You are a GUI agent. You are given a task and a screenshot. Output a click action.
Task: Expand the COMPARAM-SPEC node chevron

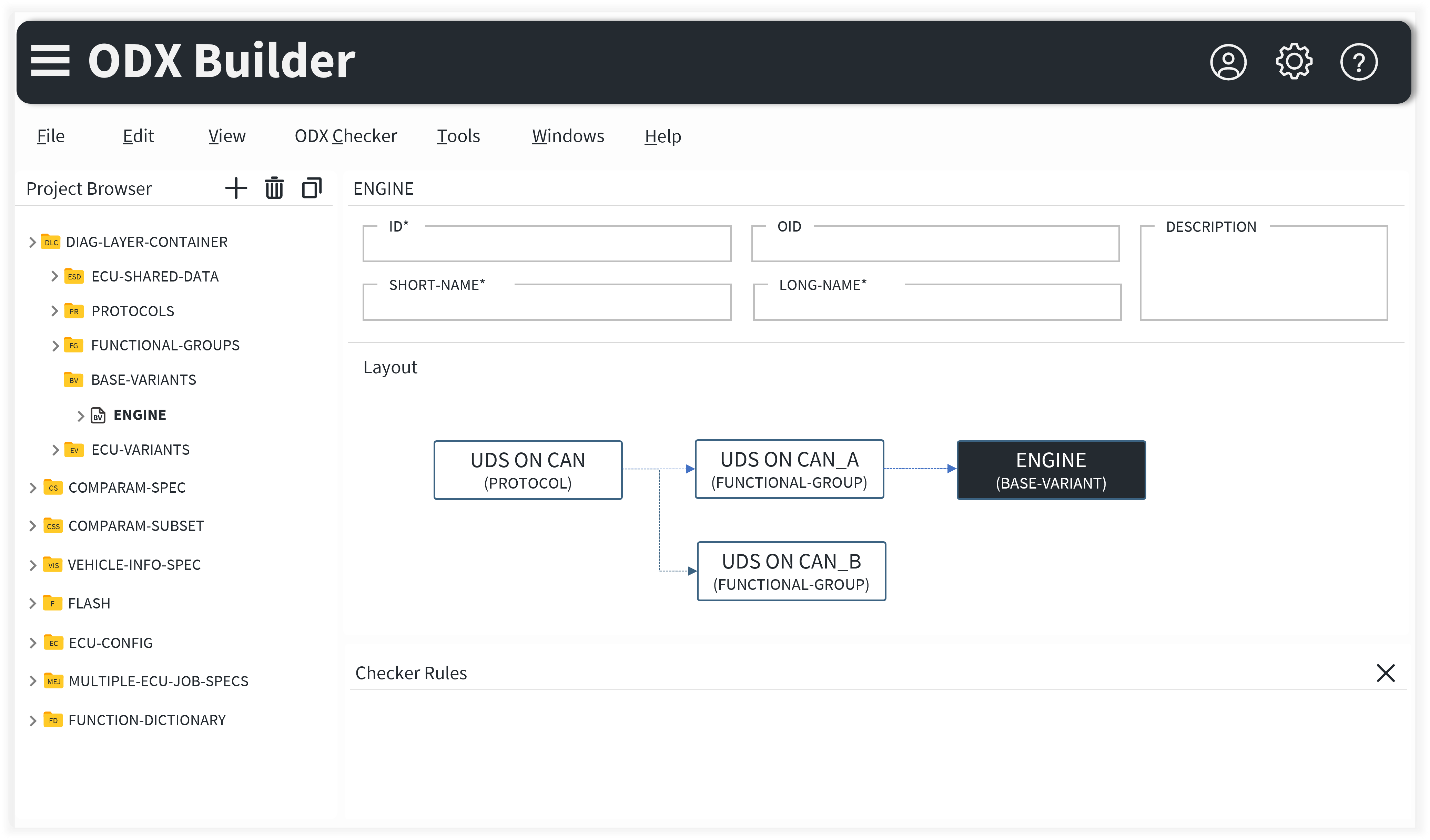pos(32,488)
